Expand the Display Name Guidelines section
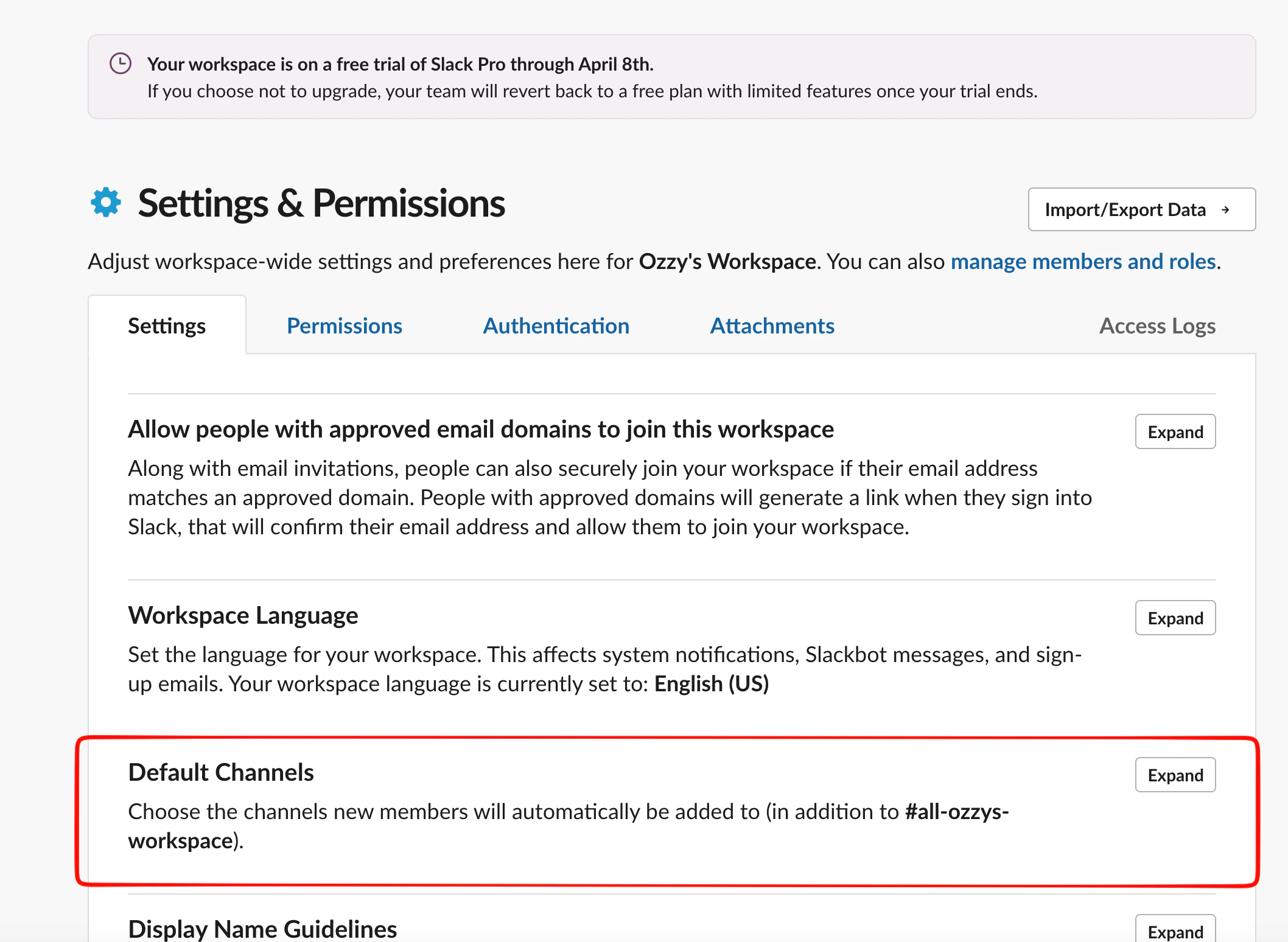Image resolution: width=1288 pixels, height=942 pixels. (x=1175, y=931)
